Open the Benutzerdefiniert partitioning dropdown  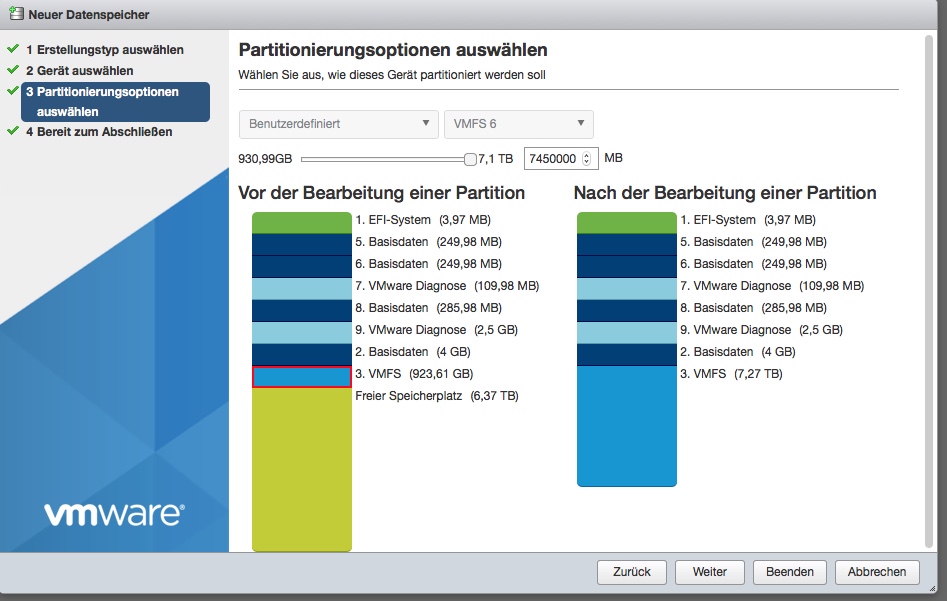338,124
